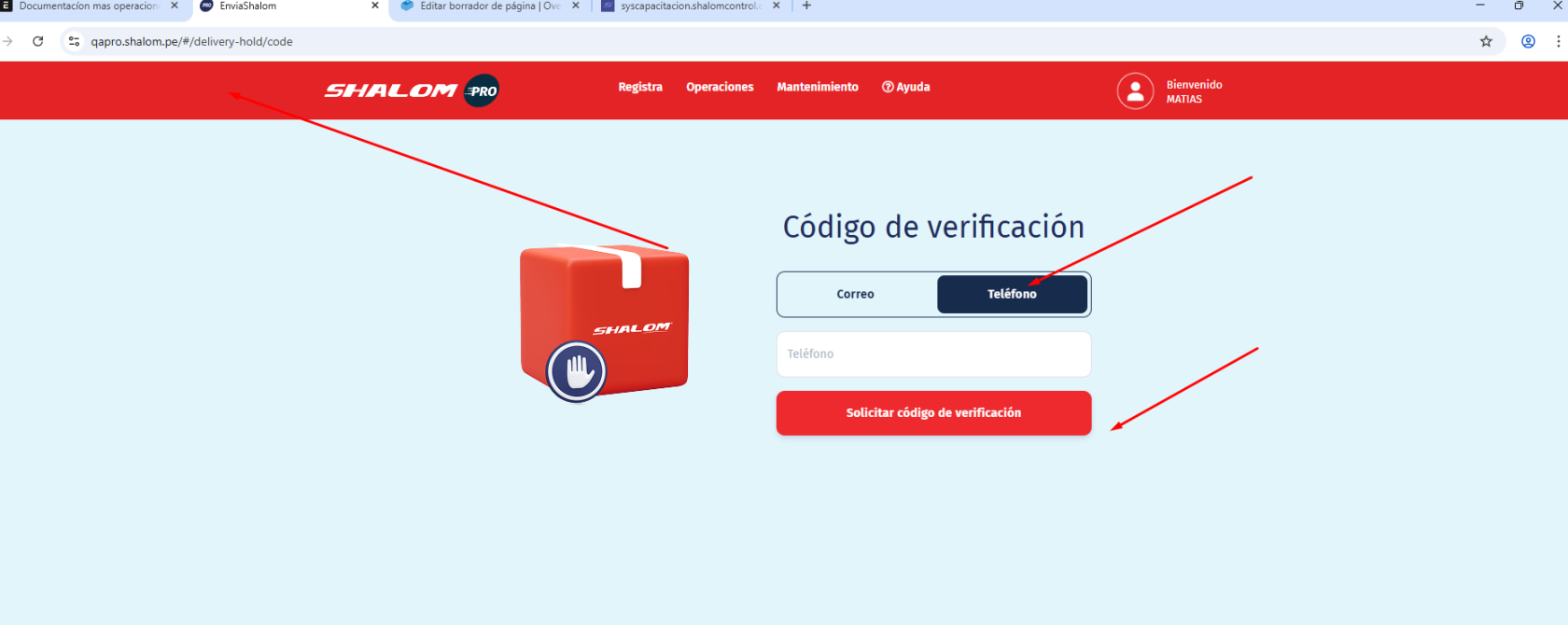Click the Shalom PRO logo

tap(412, 90)
